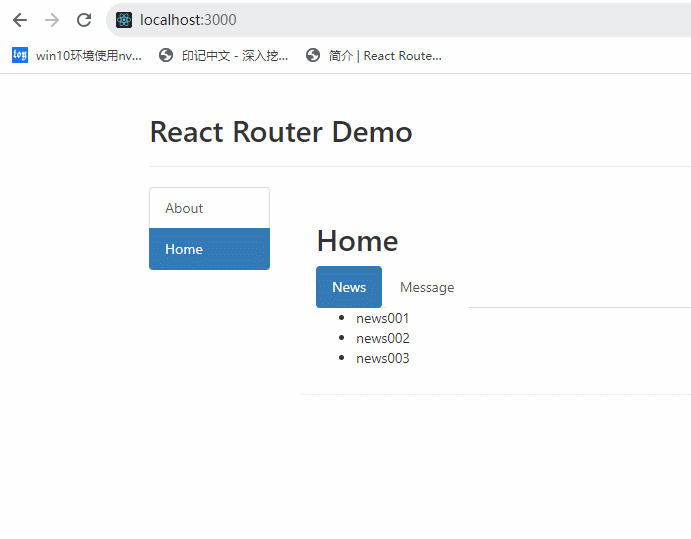The width and height of the screenshot is (691, 539).
Task: Click the React Router Demo heading
Action: (x=281, y=132)
